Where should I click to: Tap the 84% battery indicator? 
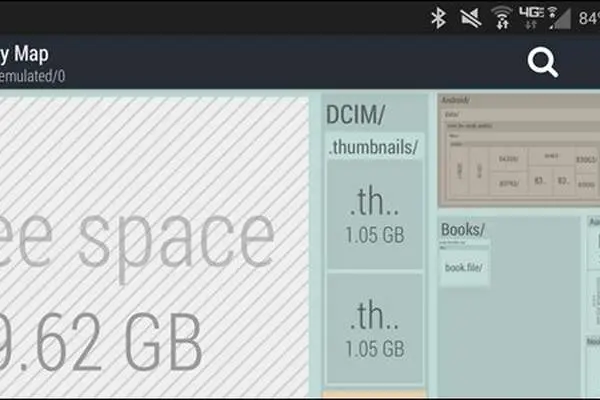589,18
